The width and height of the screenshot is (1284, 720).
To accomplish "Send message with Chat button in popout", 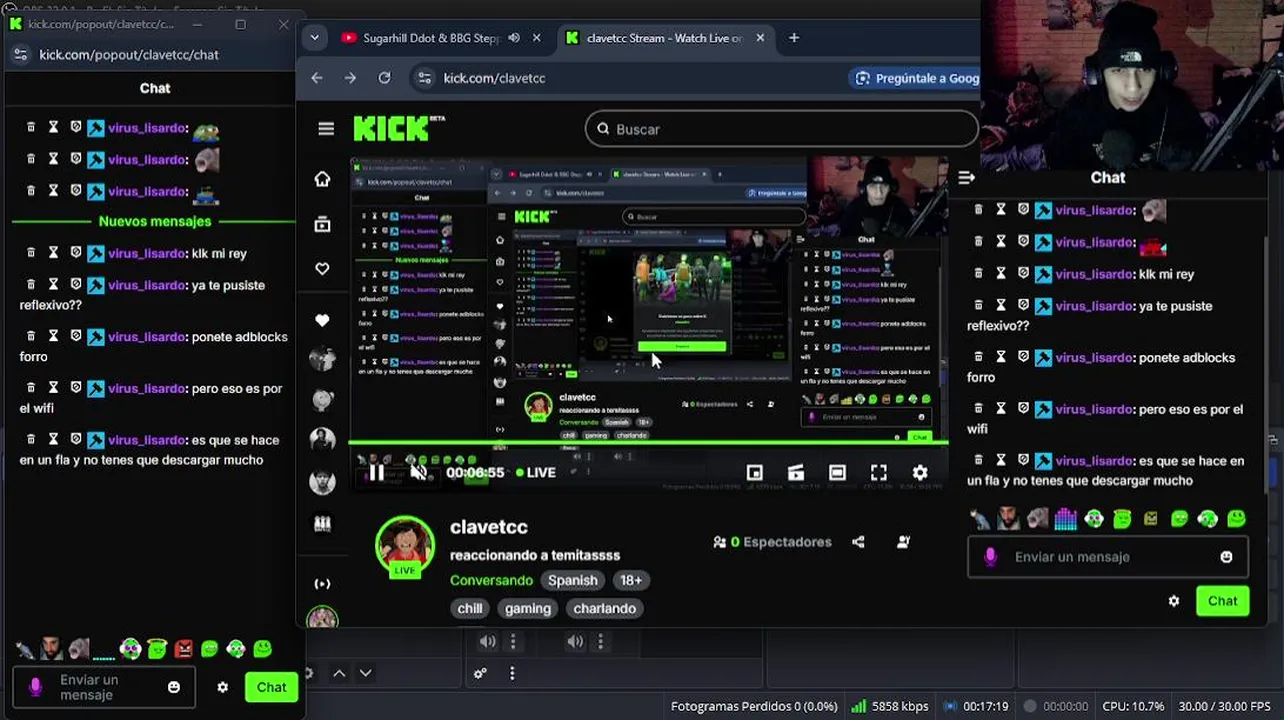I will click(x=271, y=687).
